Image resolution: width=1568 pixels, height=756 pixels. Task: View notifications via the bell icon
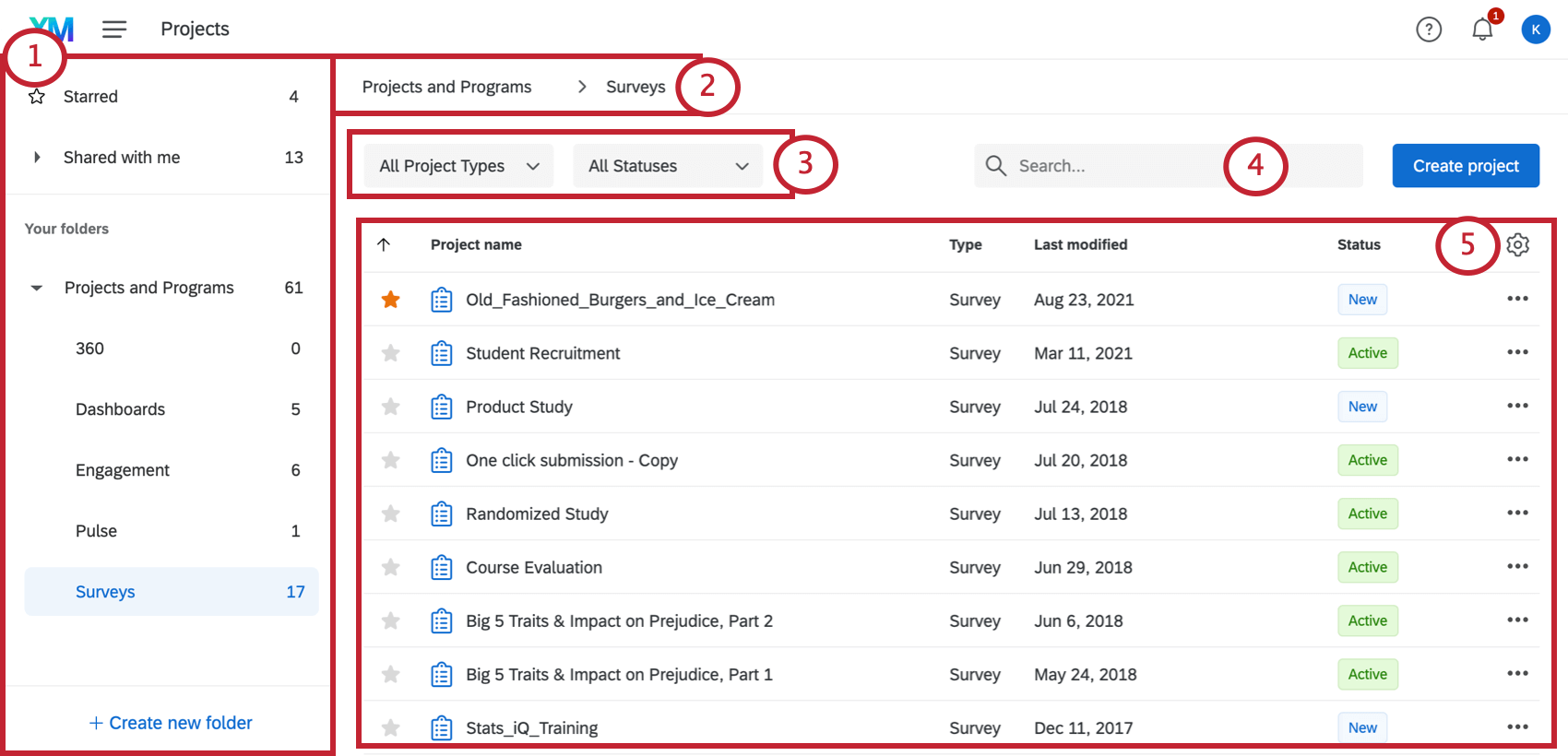(x=1482, y=30)
